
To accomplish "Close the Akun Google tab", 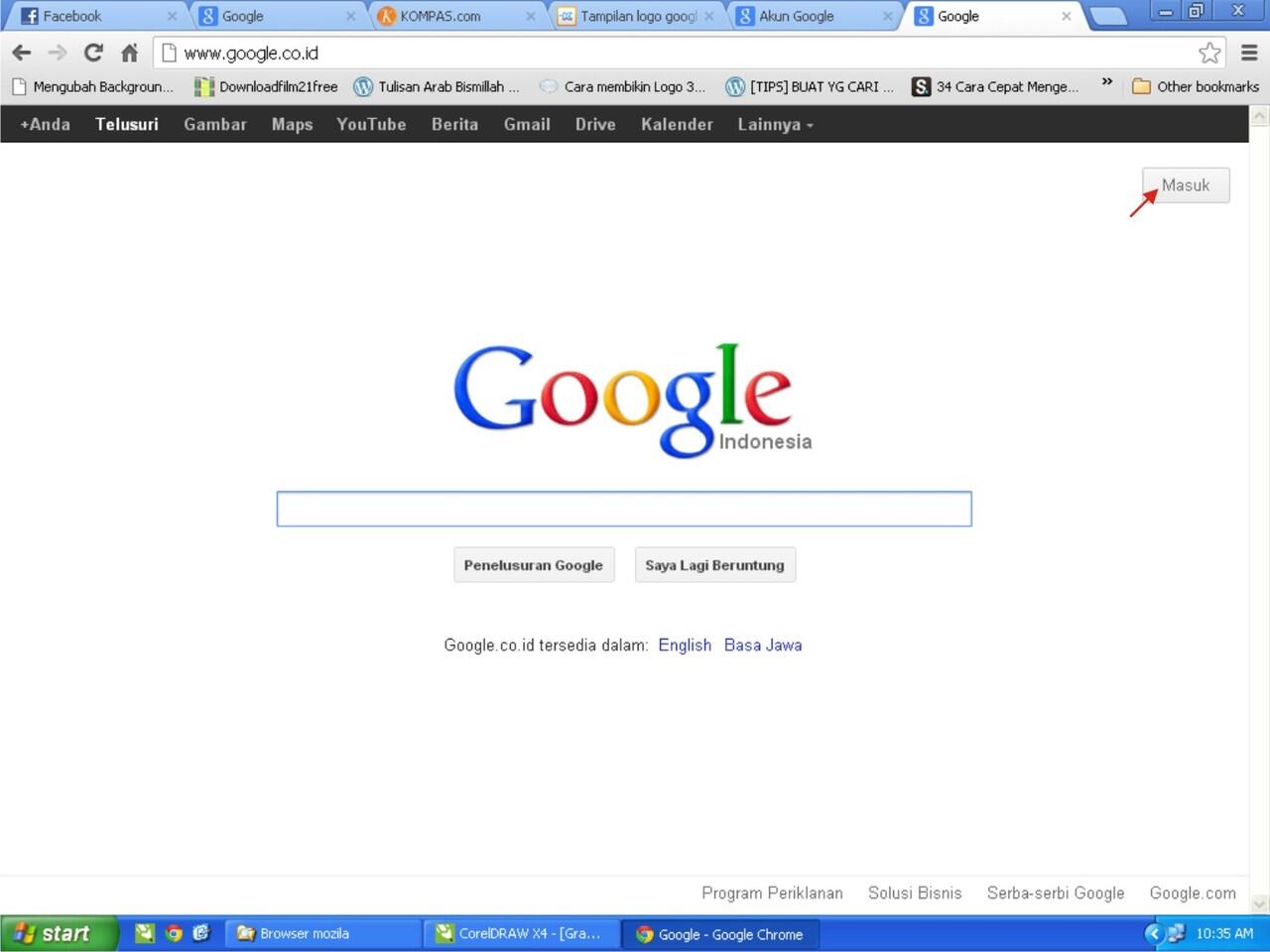I will (x=887, y=16).
